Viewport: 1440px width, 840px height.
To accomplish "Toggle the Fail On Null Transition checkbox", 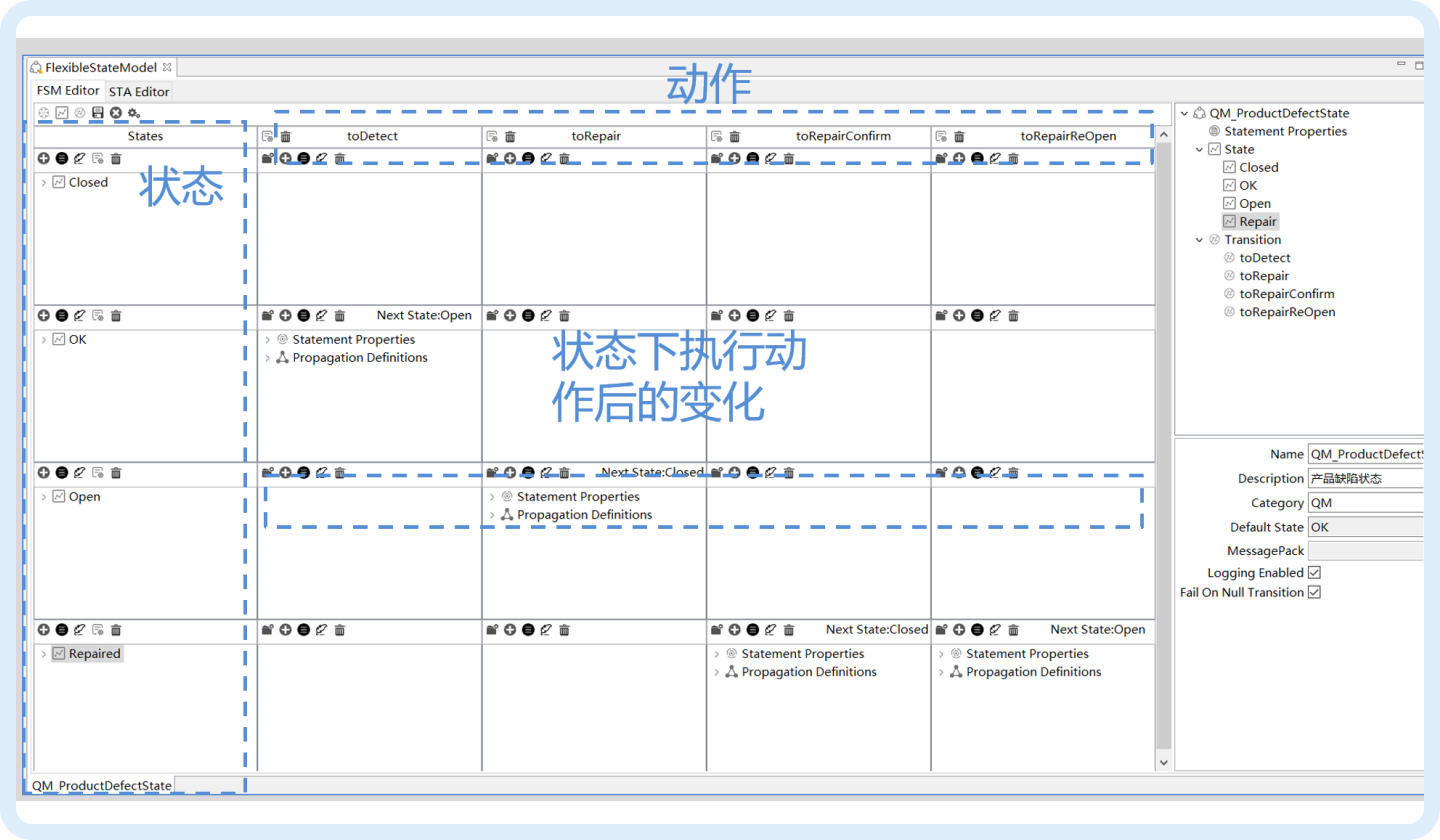I will [1314, 592].
